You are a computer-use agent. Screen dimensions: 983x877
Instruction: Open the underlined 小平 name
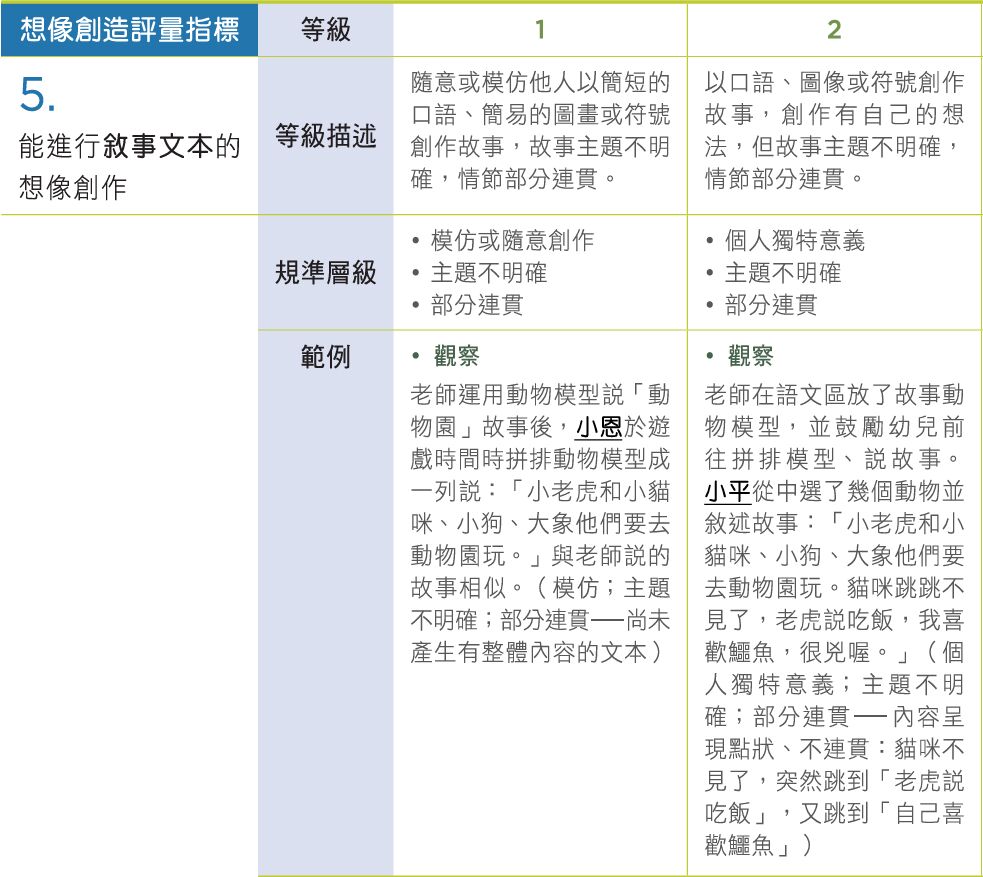727,492
